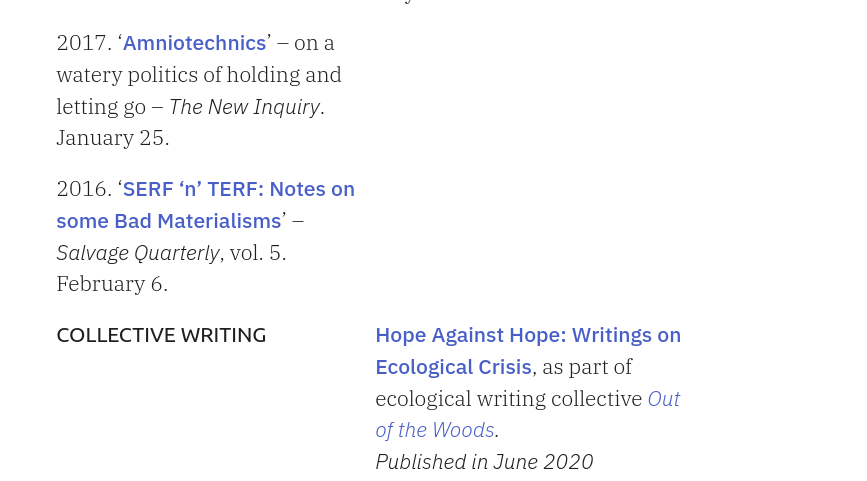Open 'Hope Against Hope: Writings on' link

[528, 335]
